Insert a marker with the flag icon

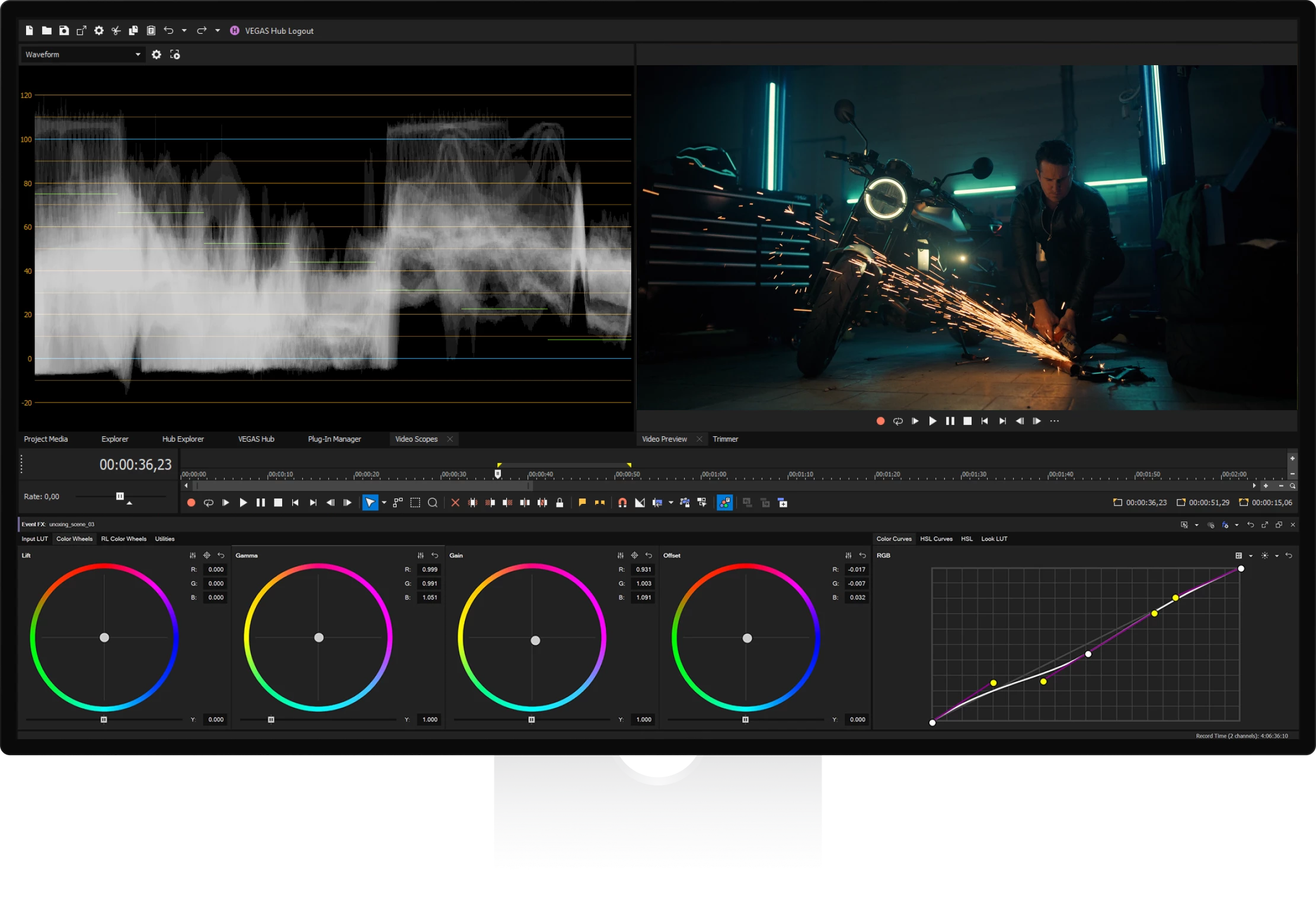(x=583, y=502)
